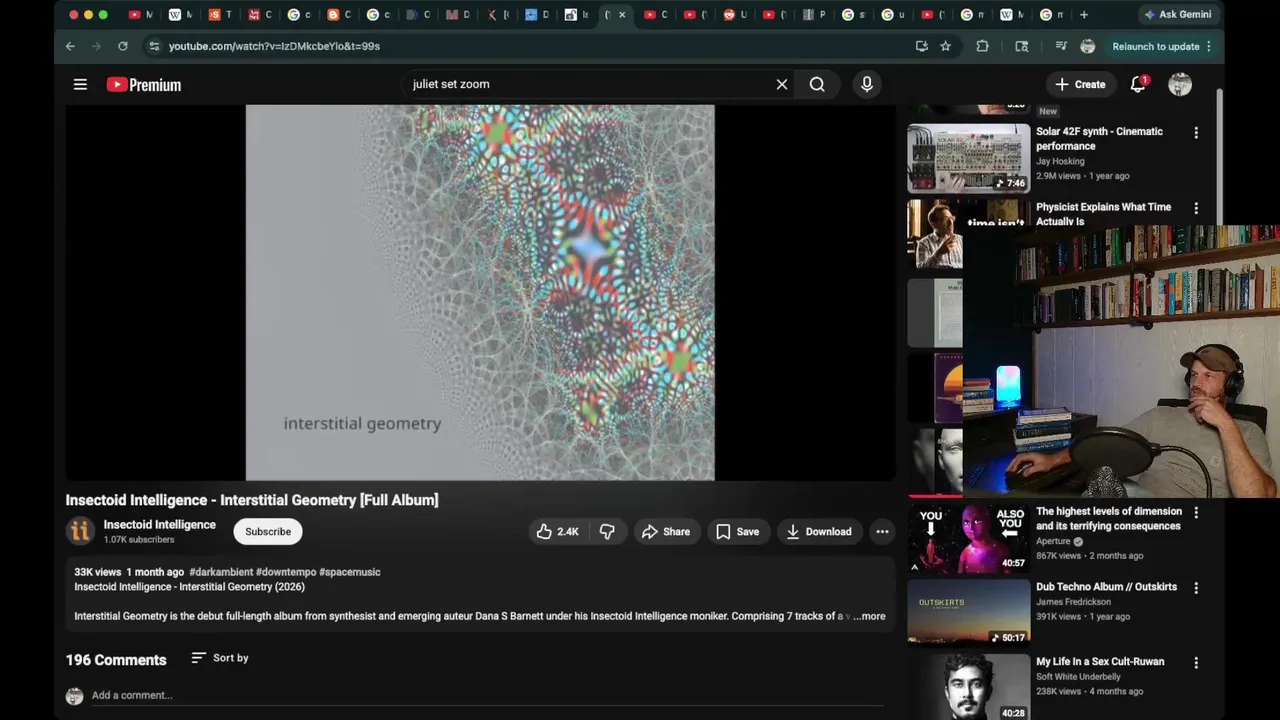Open Soft White Underbelly channel name
This screenshot has width=1280, height=720.
1078,677
